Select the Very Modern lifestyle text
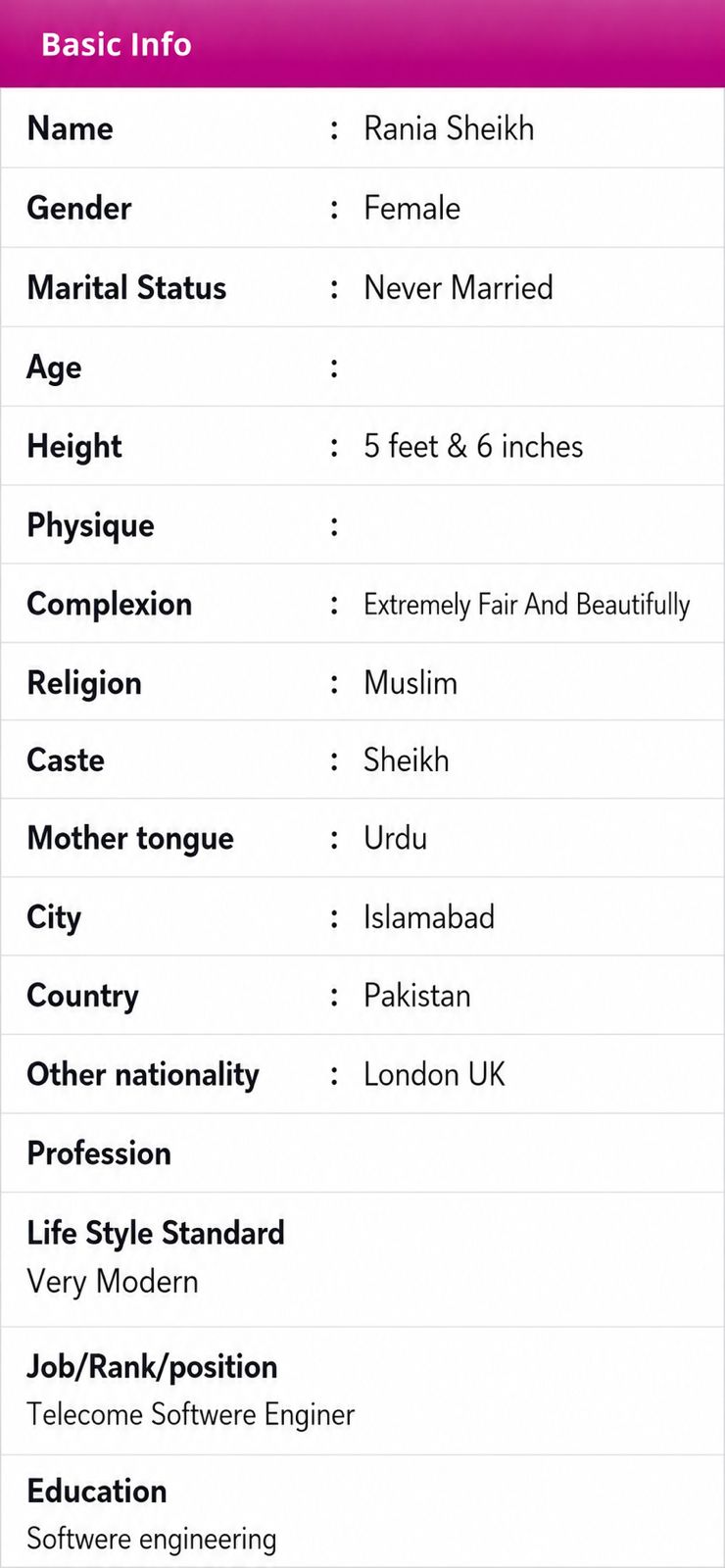725x1568 pixels. [x=113, y=1282]
